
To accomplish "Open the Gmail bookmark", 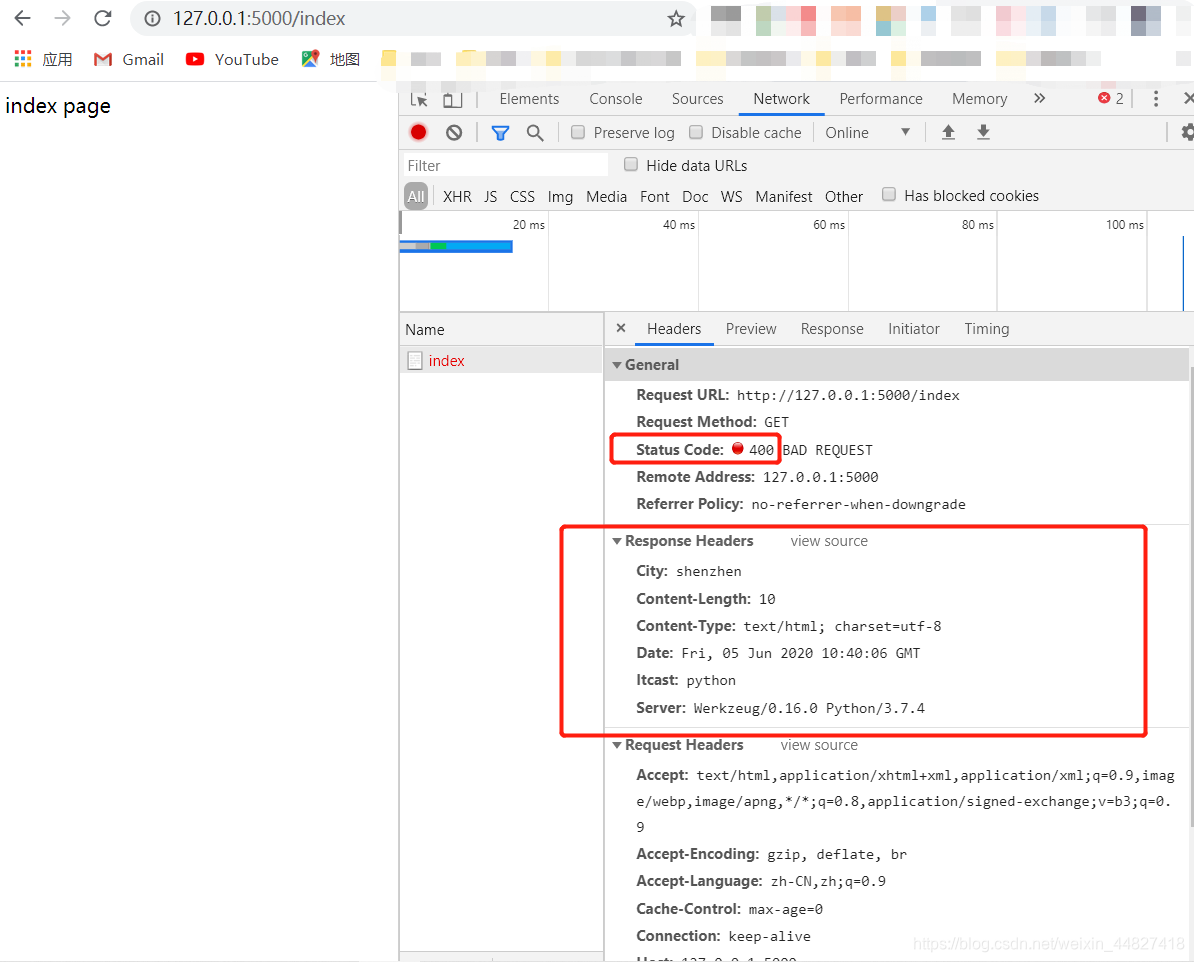I will pyautogui.click(x=129, y=59).
